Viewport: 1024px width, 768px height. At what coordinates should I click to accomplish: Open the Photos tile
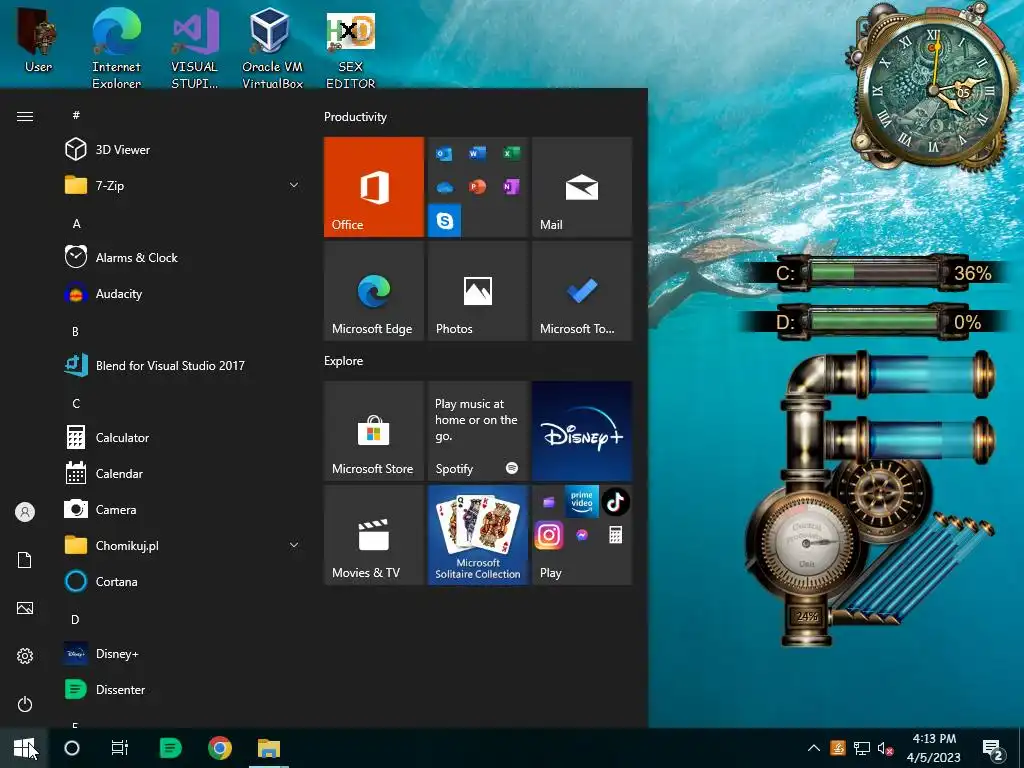(477, 291)
